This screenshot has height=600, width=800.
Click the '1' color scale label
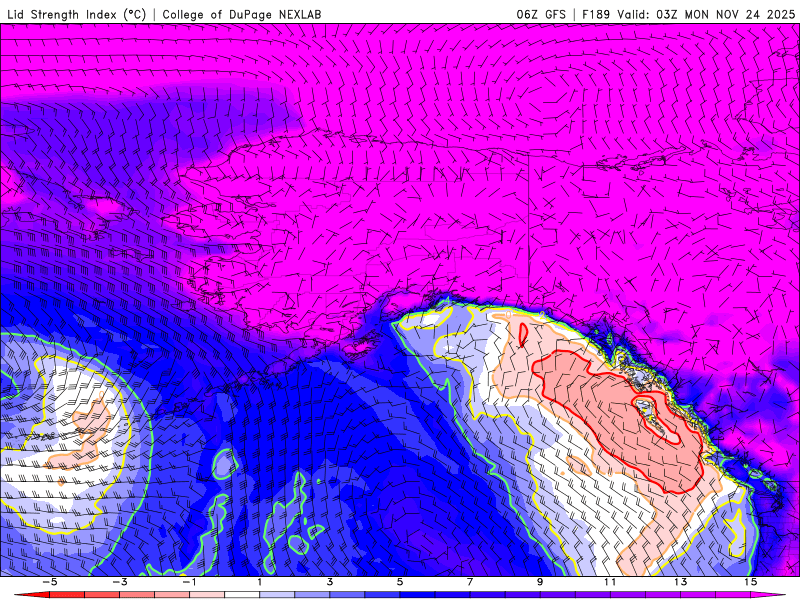coord(260,582)
